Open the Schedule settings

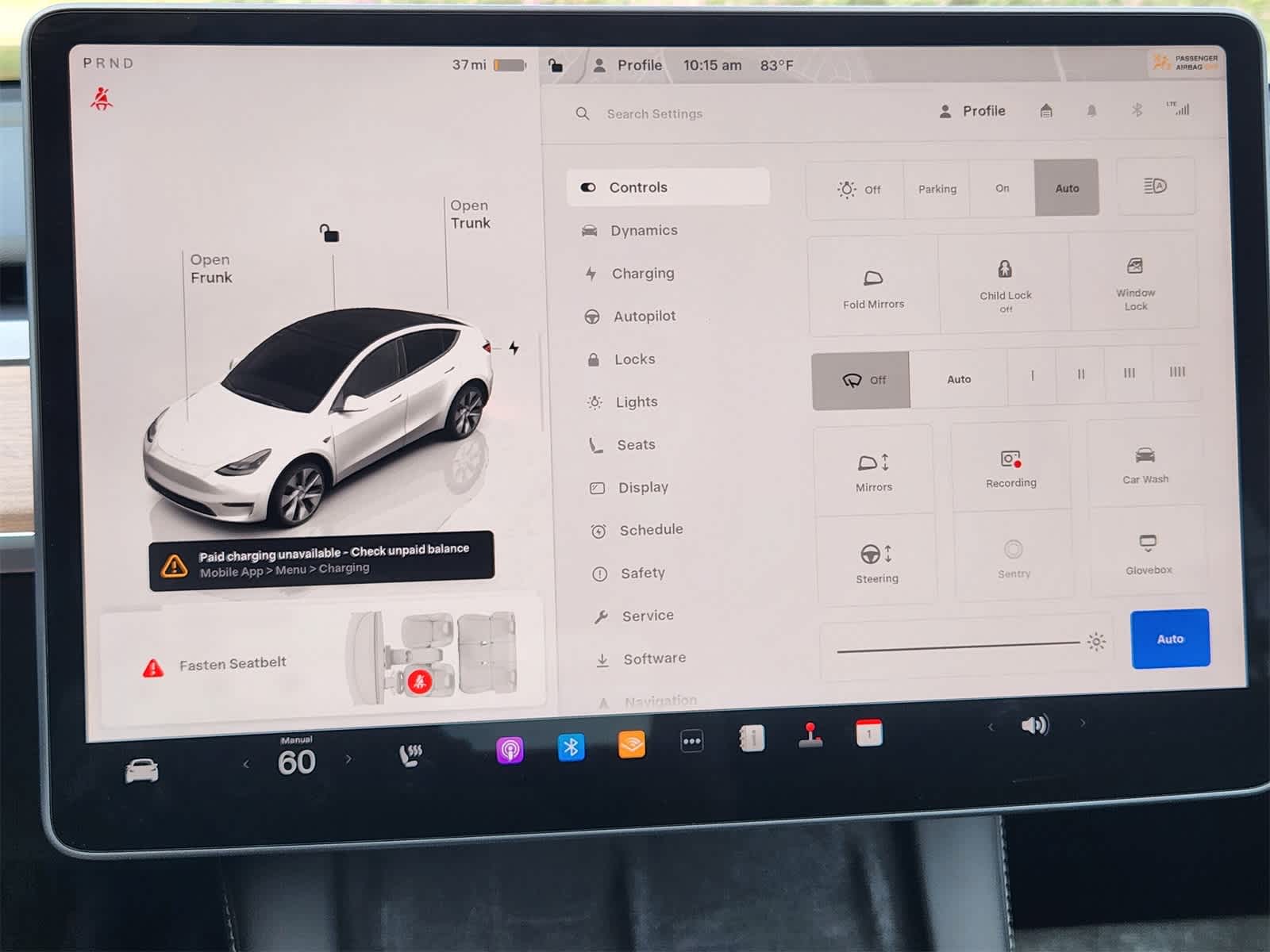pyautogui.click(x=637, y=530)
